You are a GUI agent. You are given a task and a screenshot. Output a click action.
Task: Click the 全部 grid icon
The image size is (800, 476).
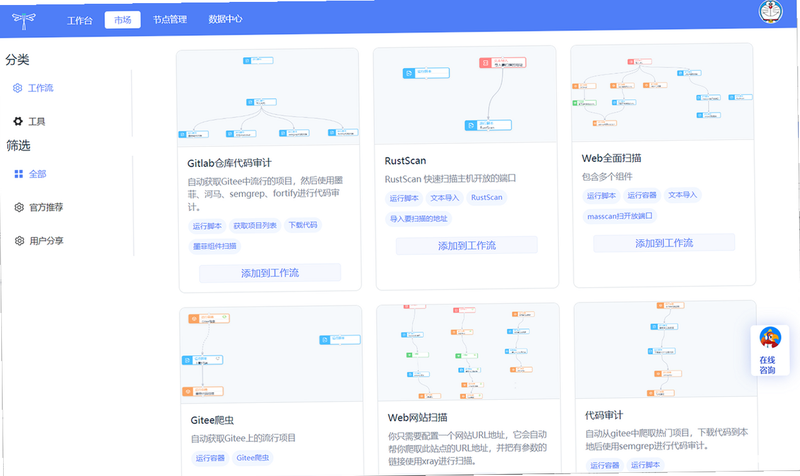point(19,174)
